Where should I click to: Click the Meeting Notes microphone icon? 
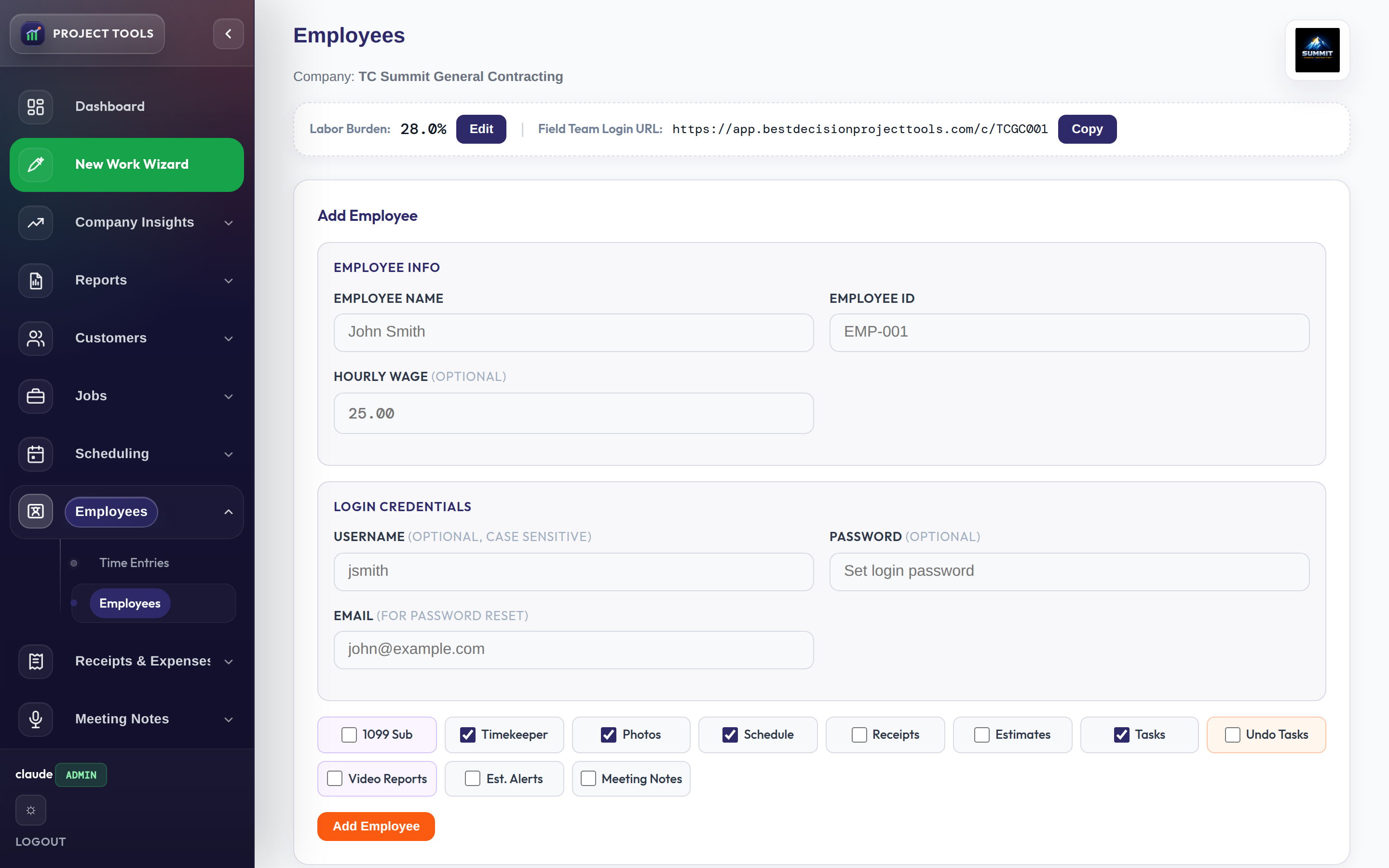36,719
